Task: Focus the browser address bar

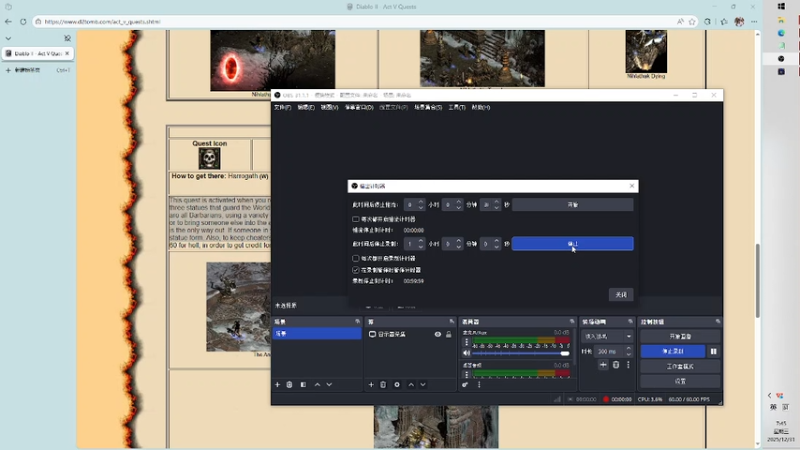Action: click(357, 21)
